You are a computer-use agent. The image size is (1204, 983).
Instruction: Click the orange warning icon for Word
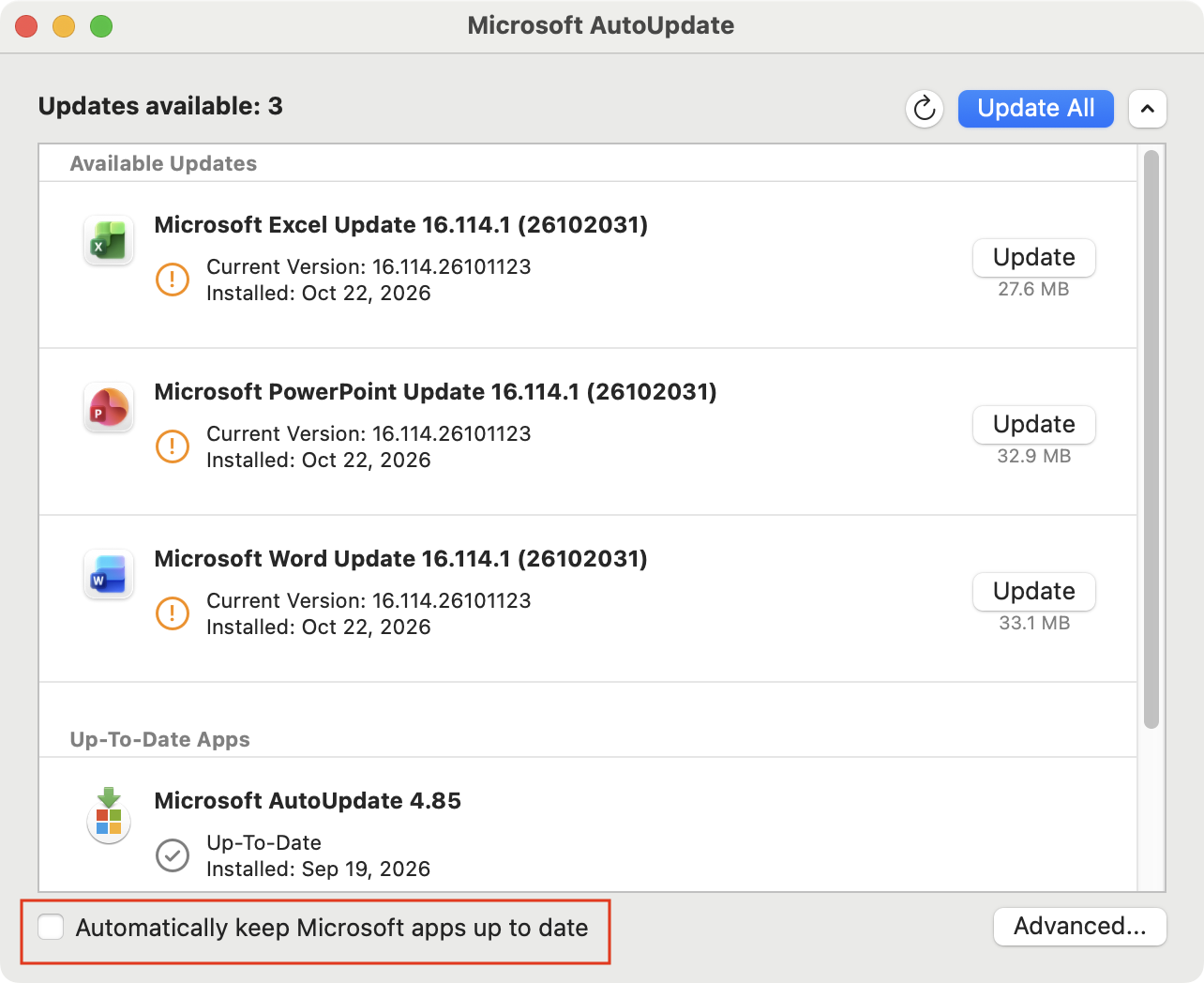click(x=173, y=613)
